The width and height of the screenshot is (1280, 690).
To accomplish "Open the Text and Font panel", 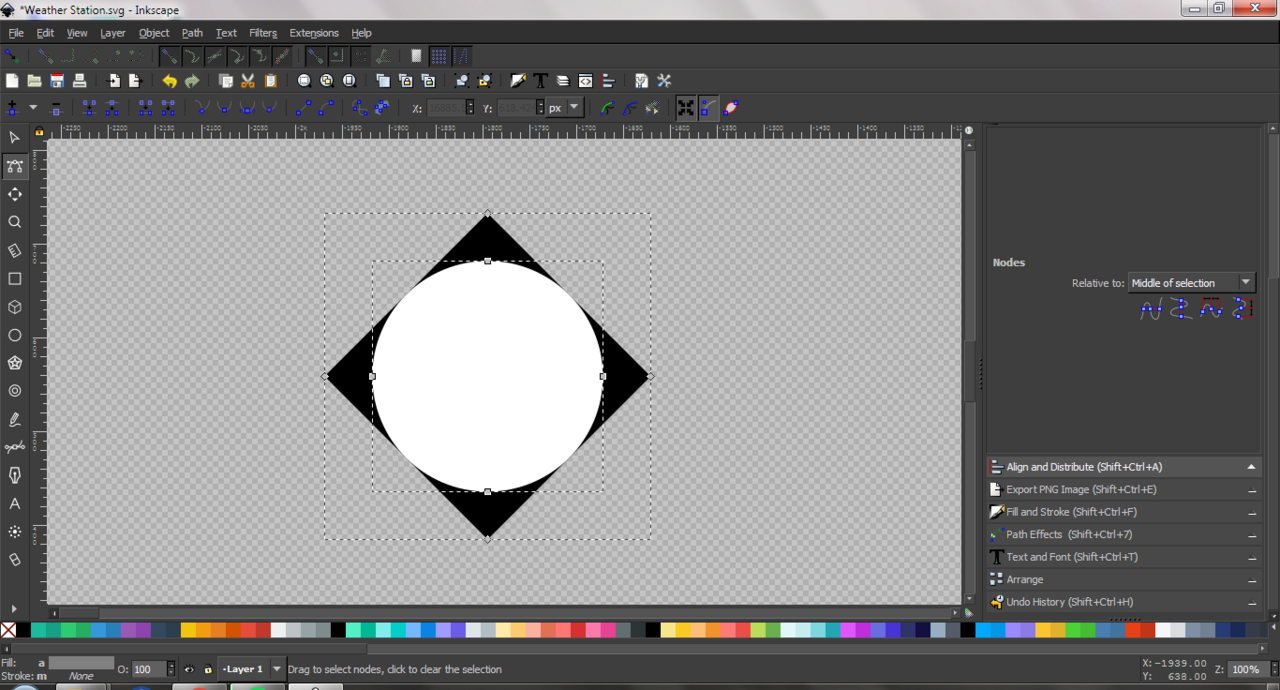I will [1124, 557].
